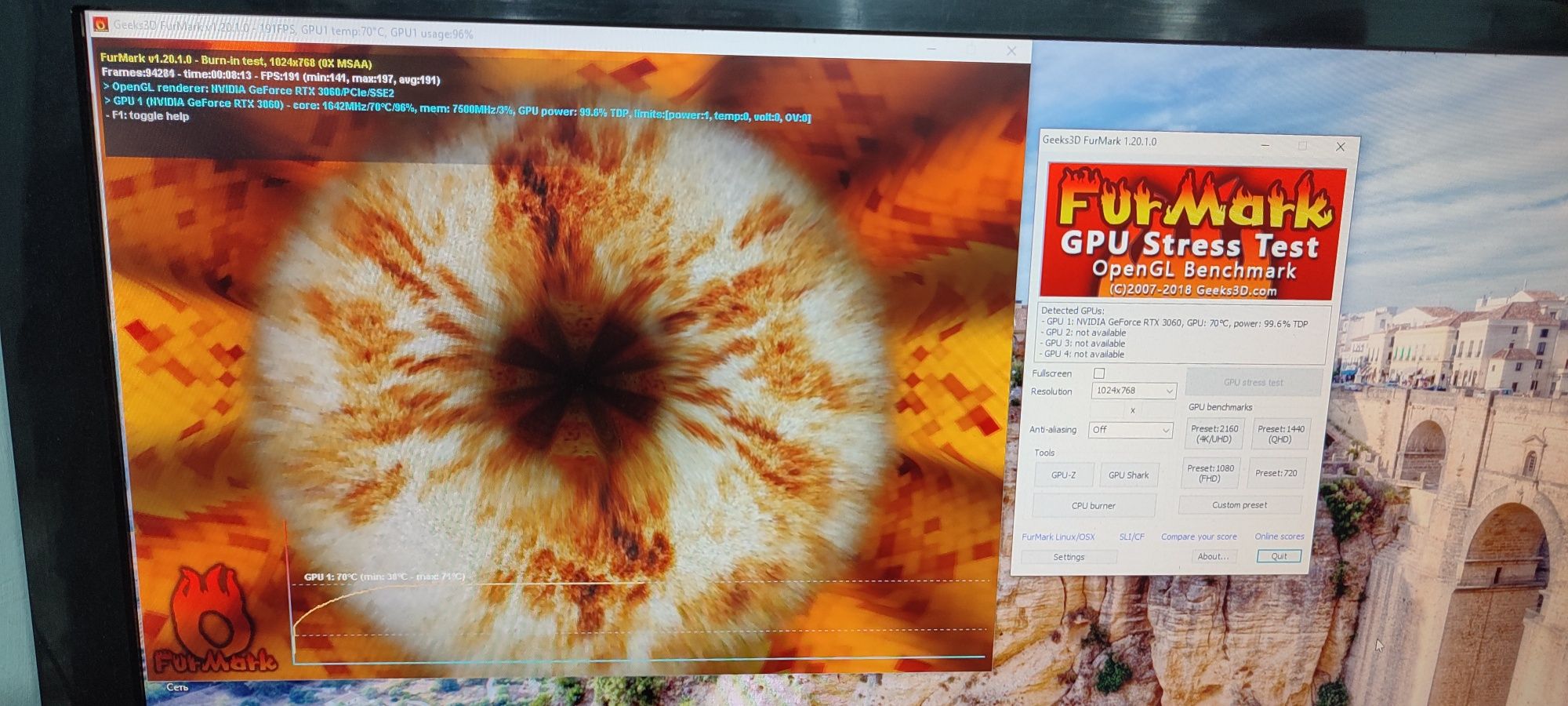
Task: Run the Preset:1440 (QHD) benchmark
Action: pos(1279,434)
